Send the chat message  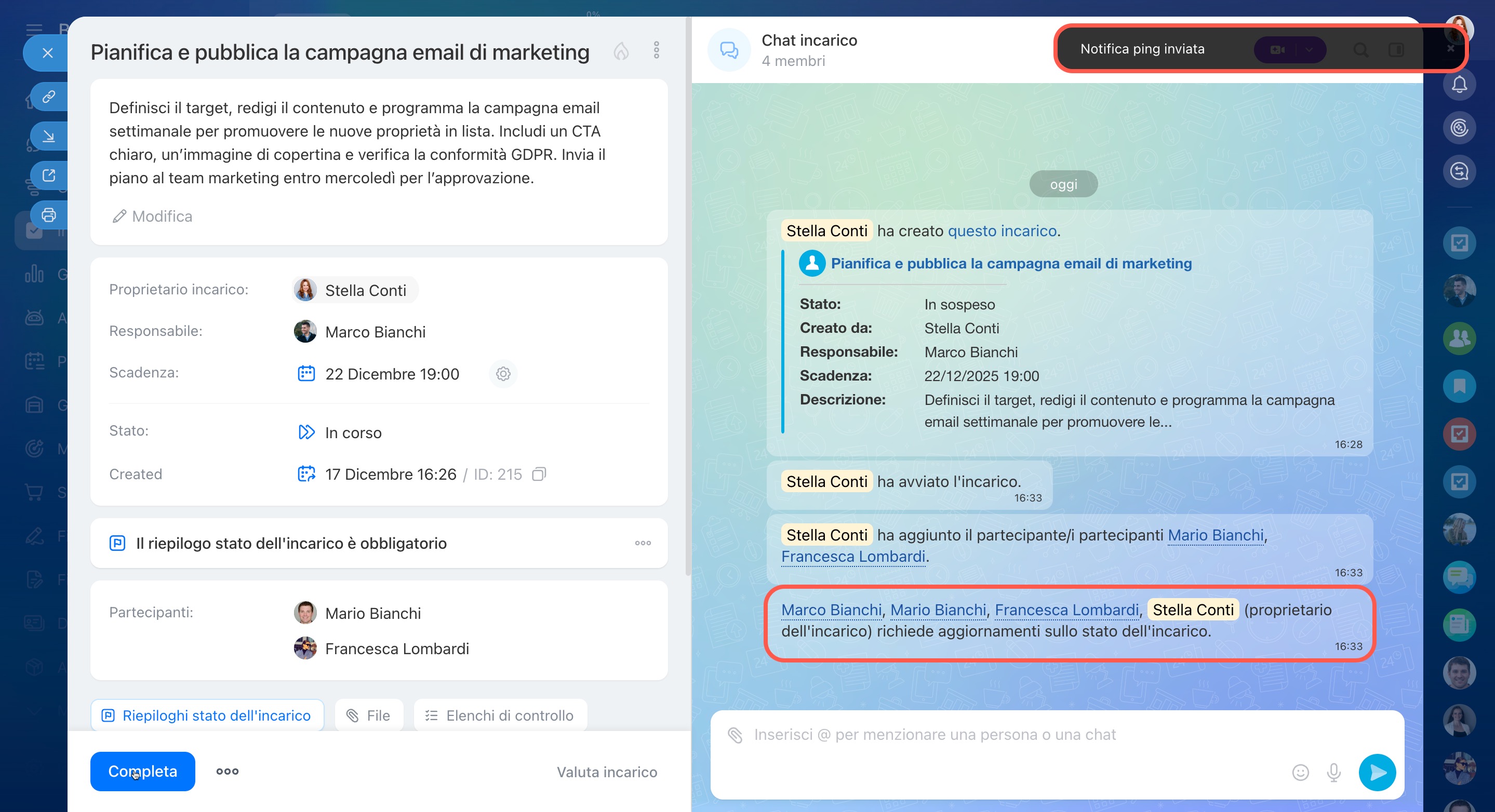[x=1377, y=773]
